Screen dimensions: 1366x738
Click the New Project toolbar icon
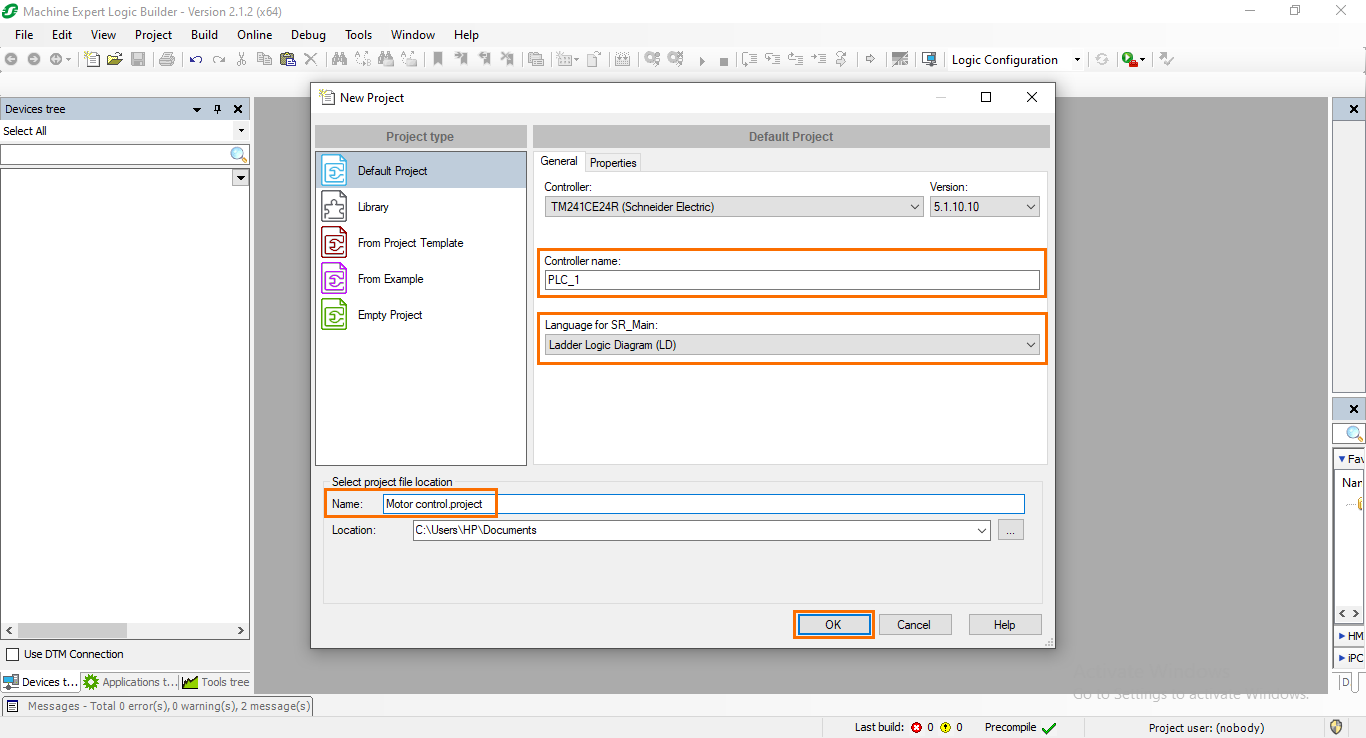tap(92, 59)
